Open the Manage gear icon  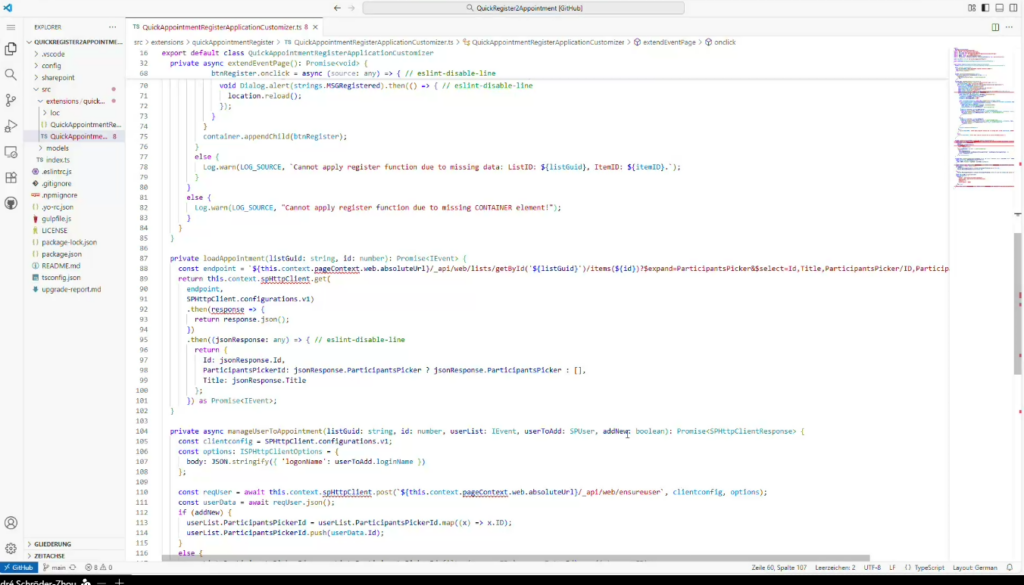point(11,548)
